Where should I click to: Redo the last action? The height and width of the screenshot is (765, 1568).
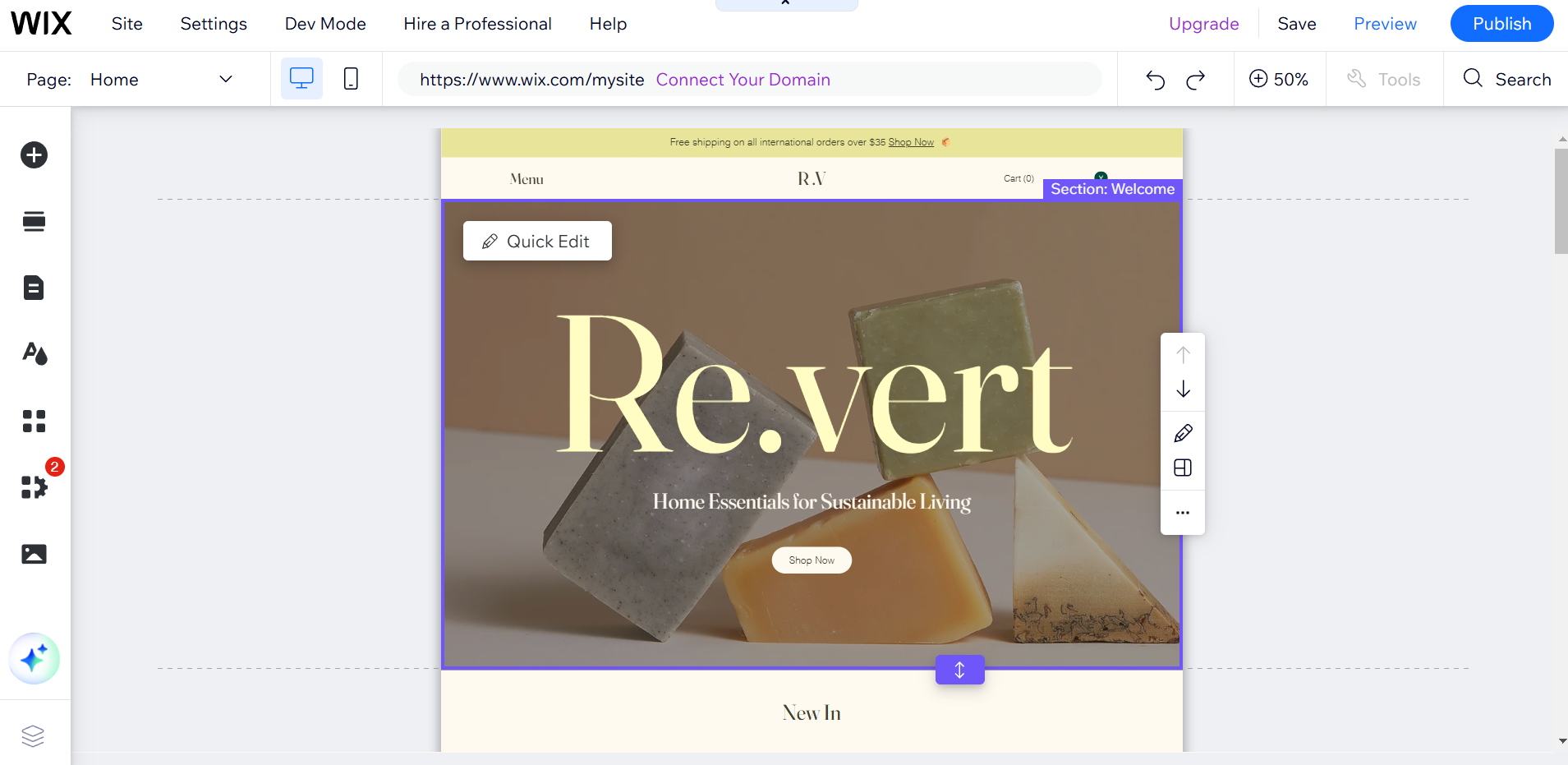pos(1196,80)
